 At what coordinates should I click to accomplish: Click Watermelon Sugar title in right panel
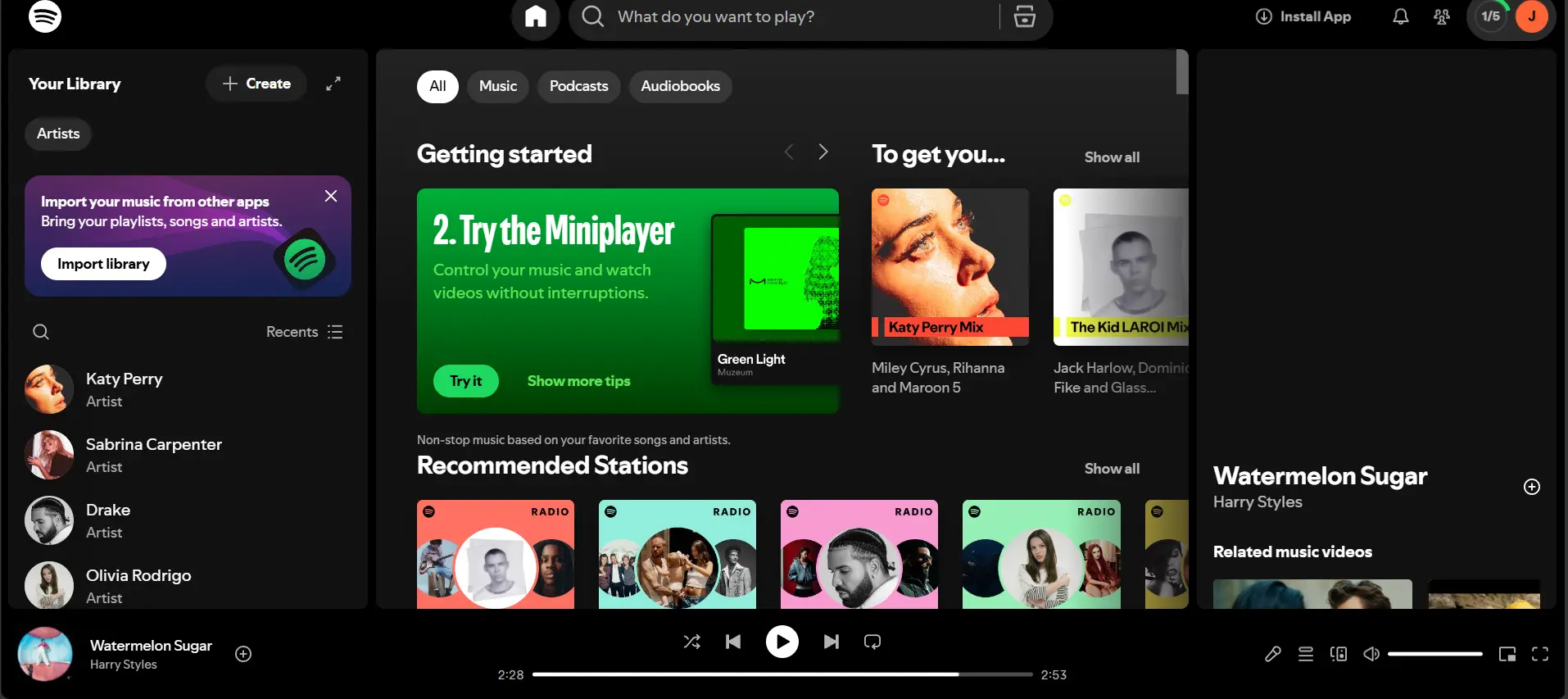pyautogui.click(x=1320, y=476)
